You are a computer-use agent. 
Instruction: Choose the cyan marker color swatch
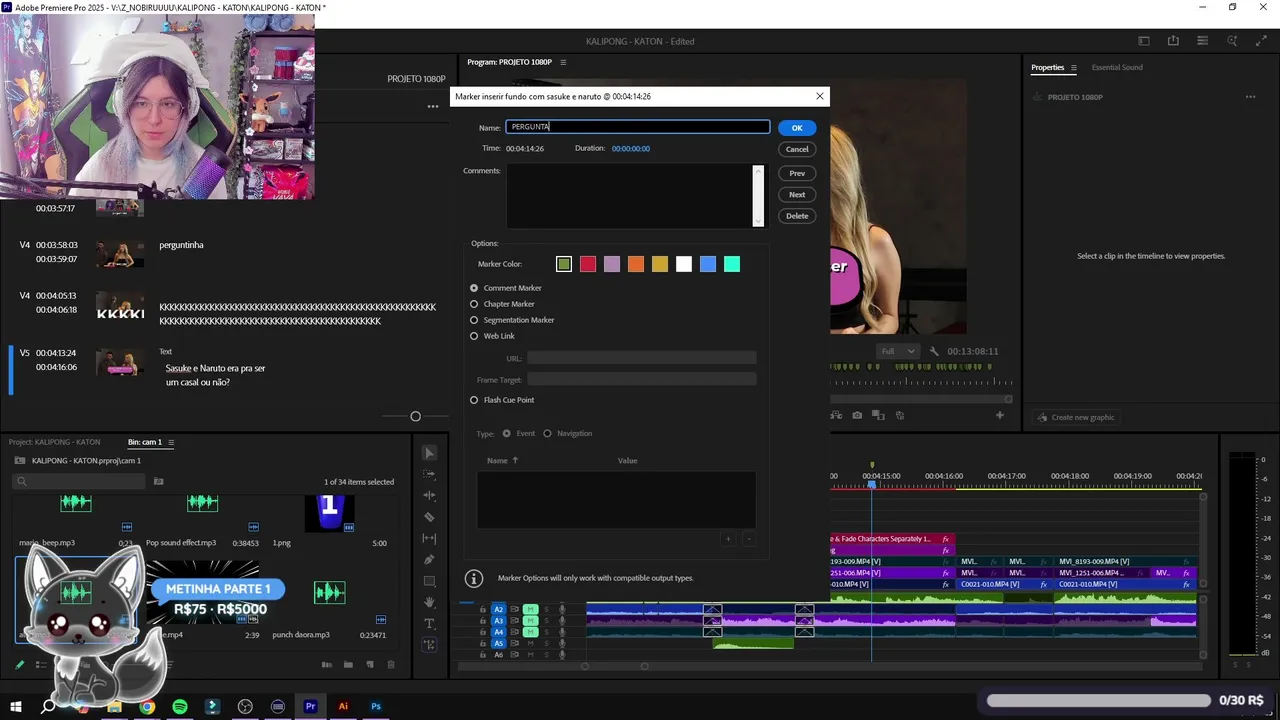coord(732,264)
